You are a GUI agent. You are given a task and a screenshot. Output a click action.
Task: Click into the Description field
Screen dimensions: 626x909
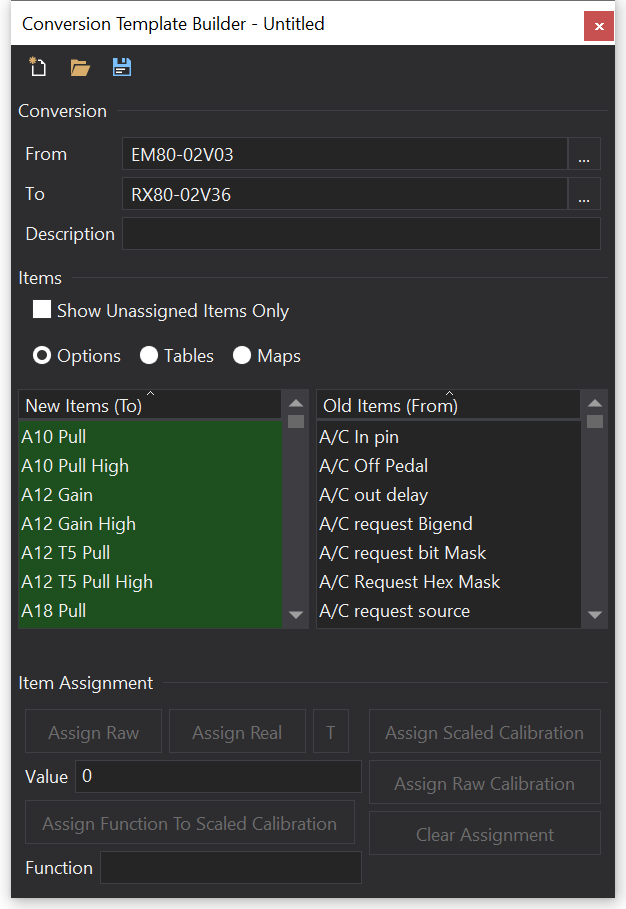click(x=360, y=234)
